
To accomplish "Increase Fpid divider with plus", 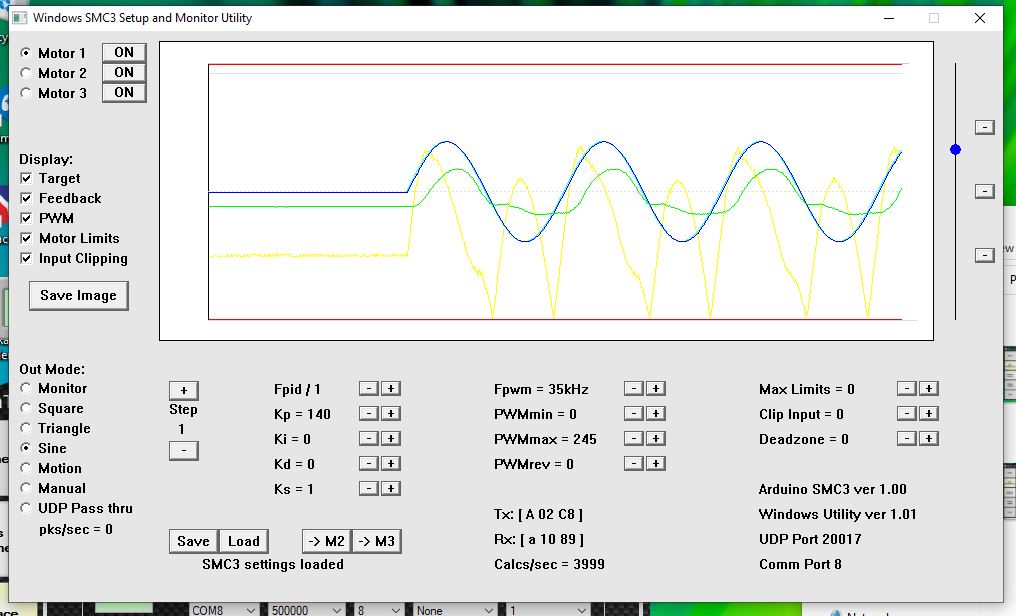I will [391, 389].
